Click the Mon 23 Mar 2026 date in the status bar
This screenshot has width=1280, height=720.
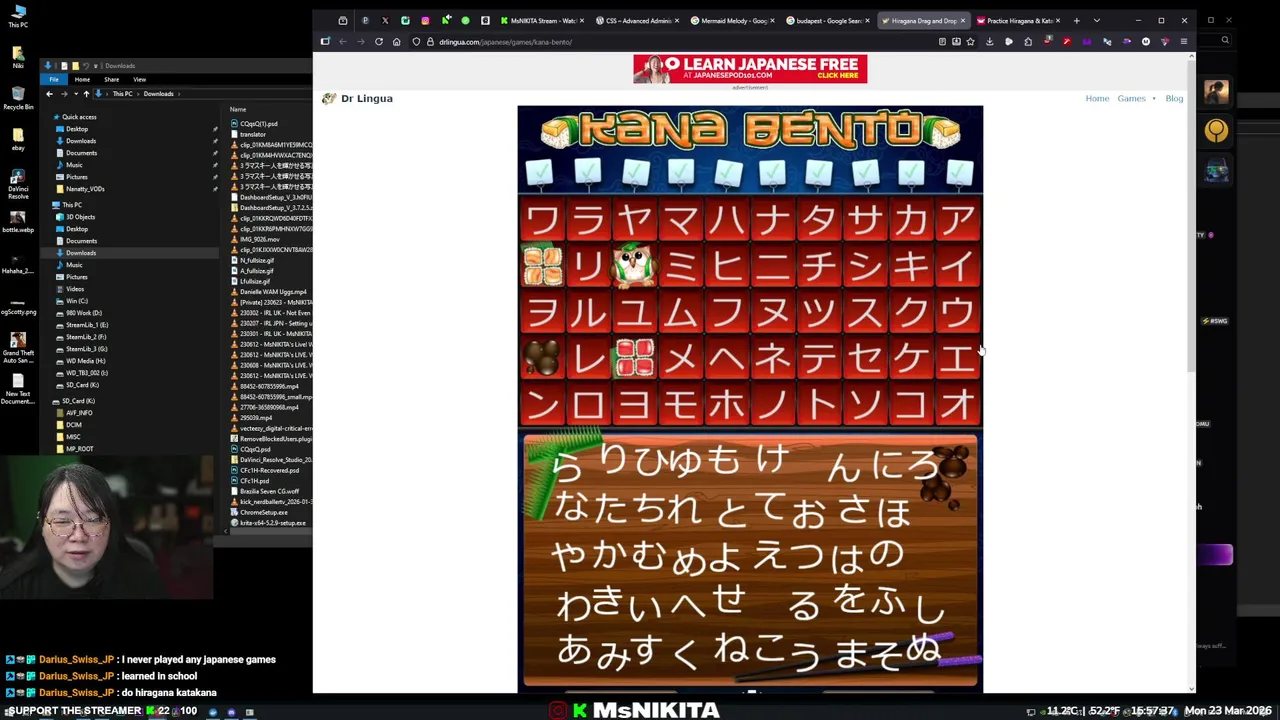click(x=1227, y=711)
